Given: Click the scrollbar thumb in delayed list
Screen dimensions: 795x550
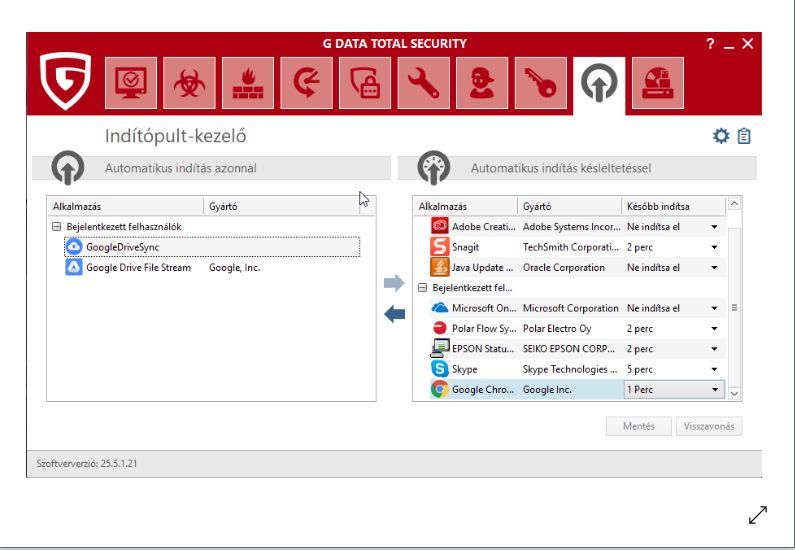Looking at the screenshot, I should (734, 307).
